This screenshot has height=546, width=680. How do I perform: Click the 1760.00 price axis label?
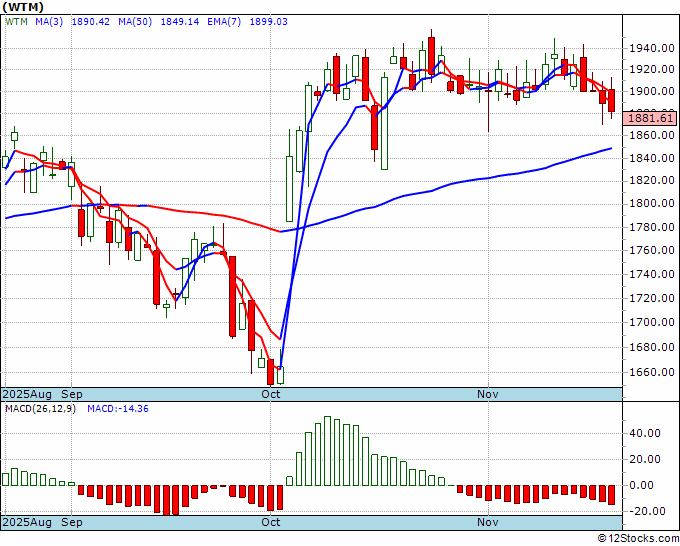point(651,250)
